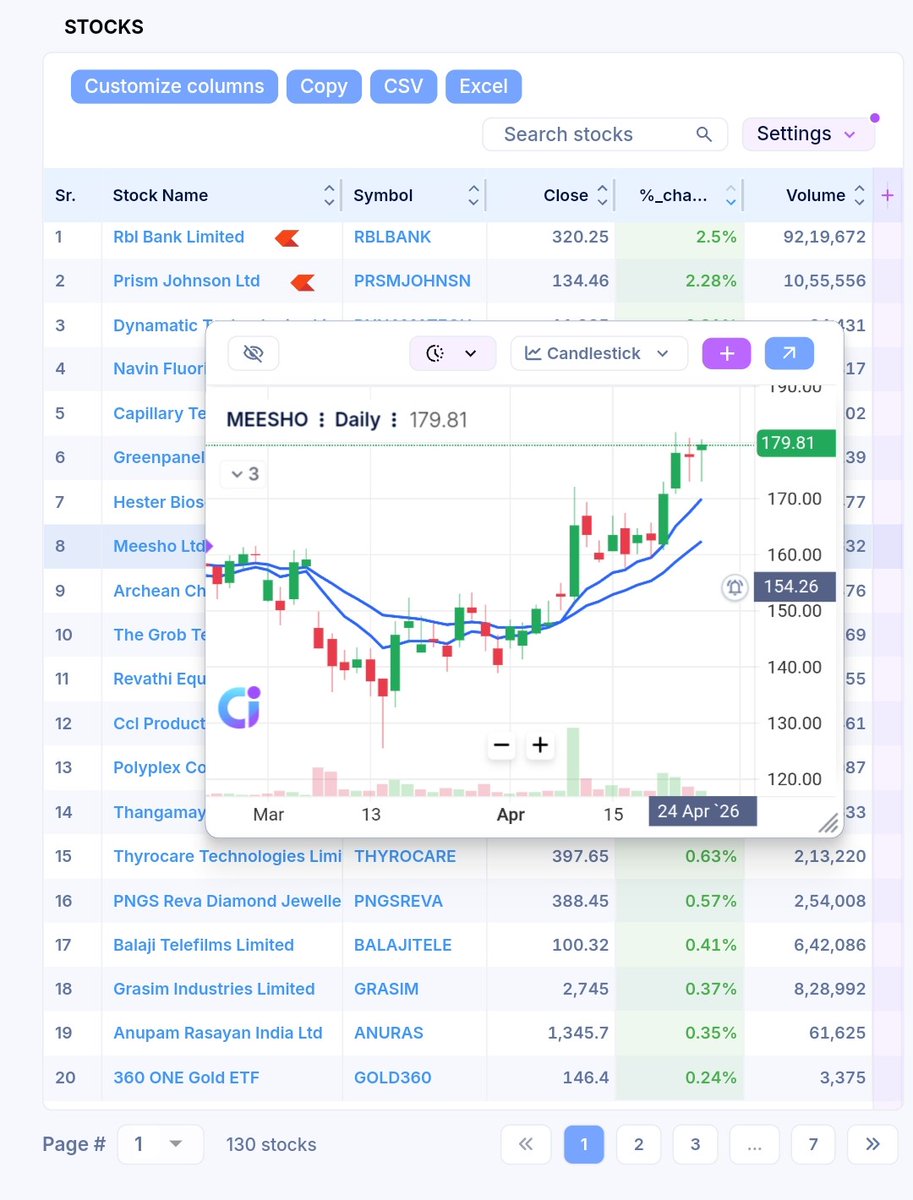The image size is (913, 1200).
Task: Click the 24 Apr '26 date marker
Action: [x=703, y=811]
